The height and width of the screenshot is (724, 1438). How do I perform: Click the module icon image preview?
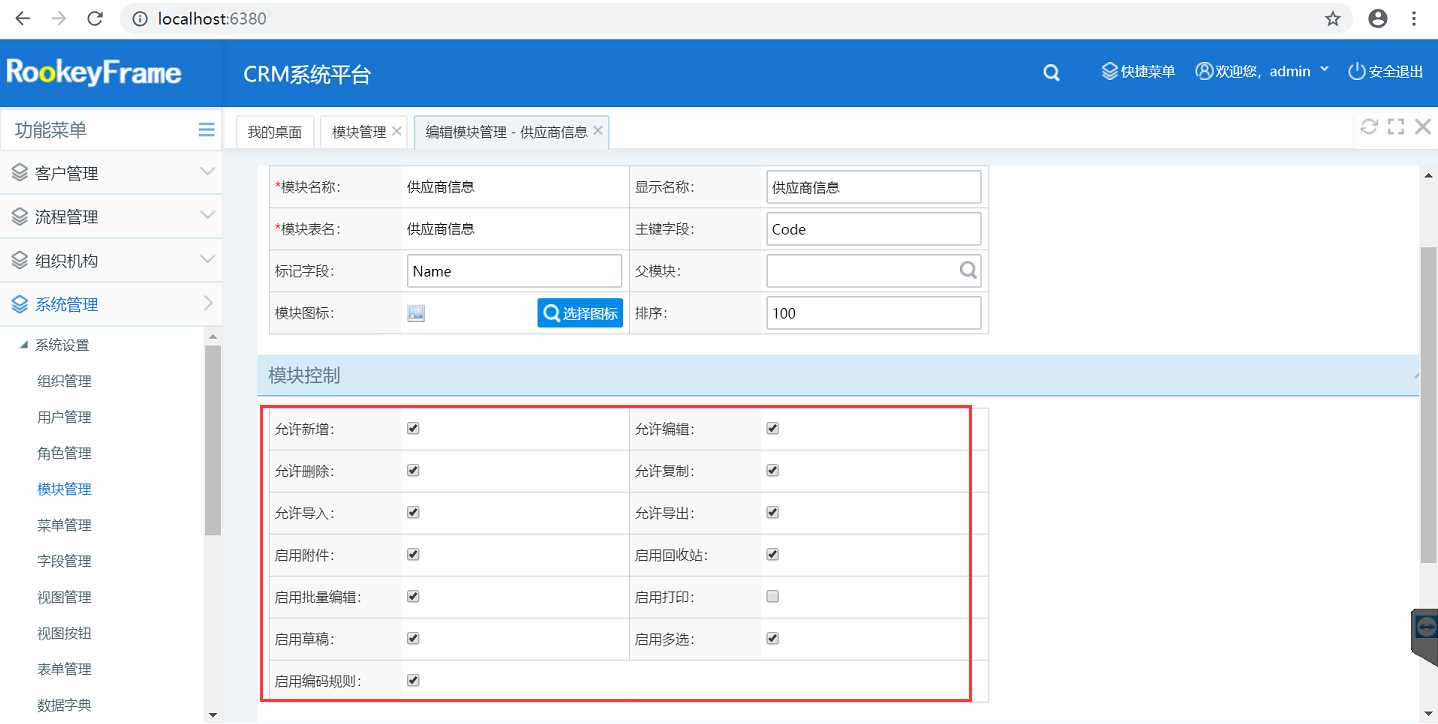pos(416,313)
